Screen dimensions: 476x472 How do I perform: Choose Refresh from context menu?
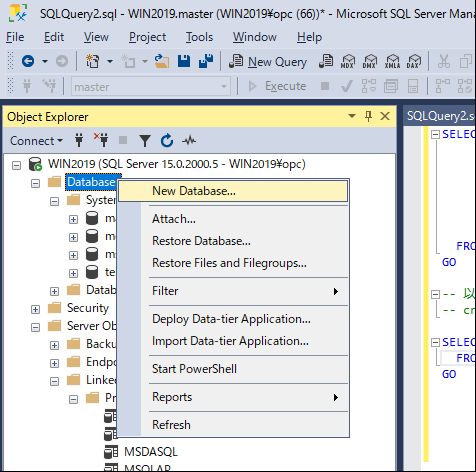(233, 425)
